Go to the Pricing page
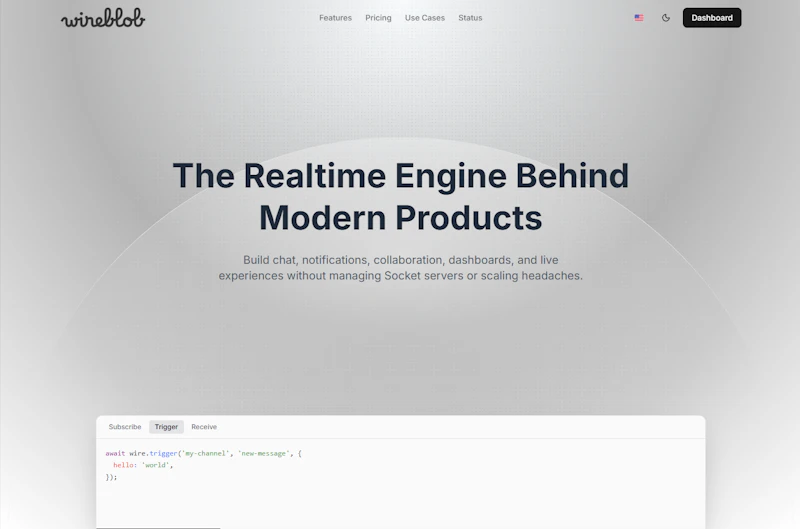The width and height of the screenshot is (800, 529). click(x=378, y=18)
